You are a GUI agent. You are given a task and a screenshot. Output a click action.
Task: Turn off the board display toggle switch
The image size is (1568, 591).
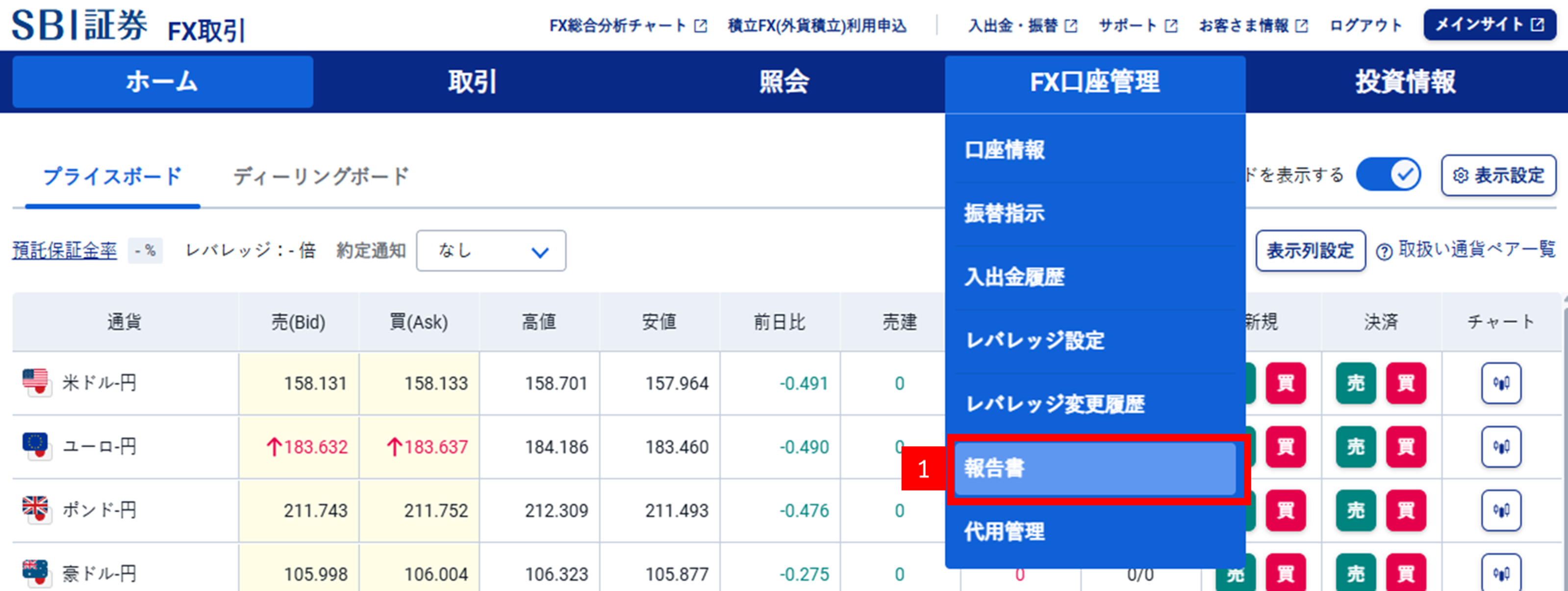(1389, 174)
